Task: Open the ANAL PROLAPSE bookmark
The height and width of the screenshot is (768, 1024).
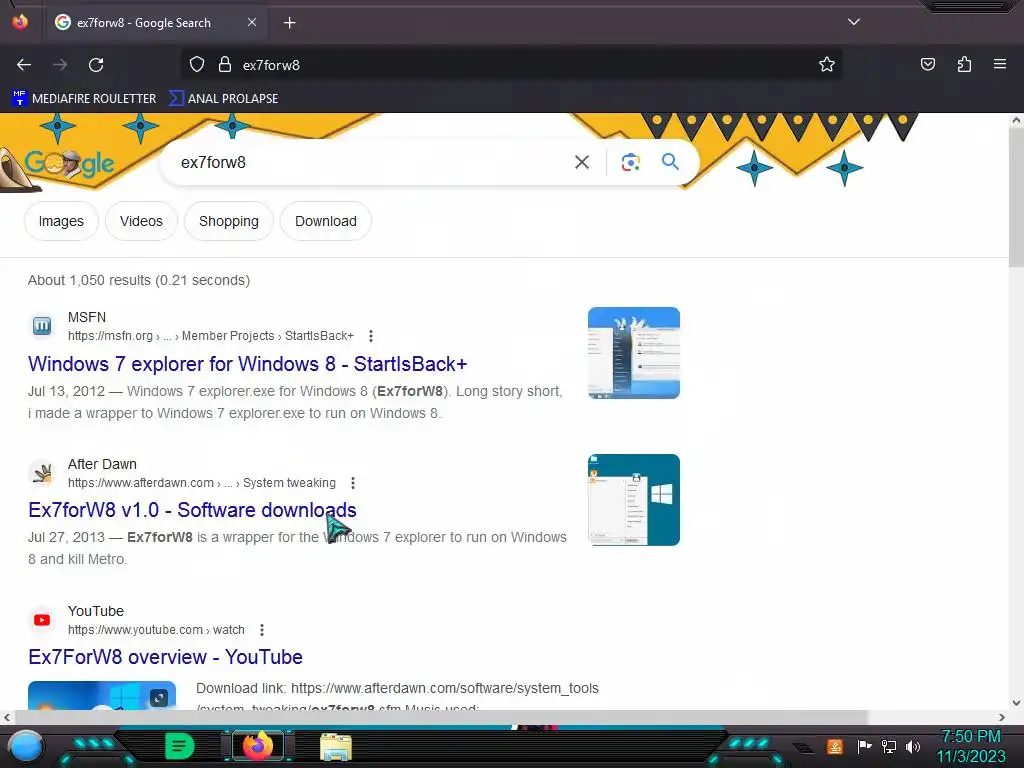Action: (223, 98)
